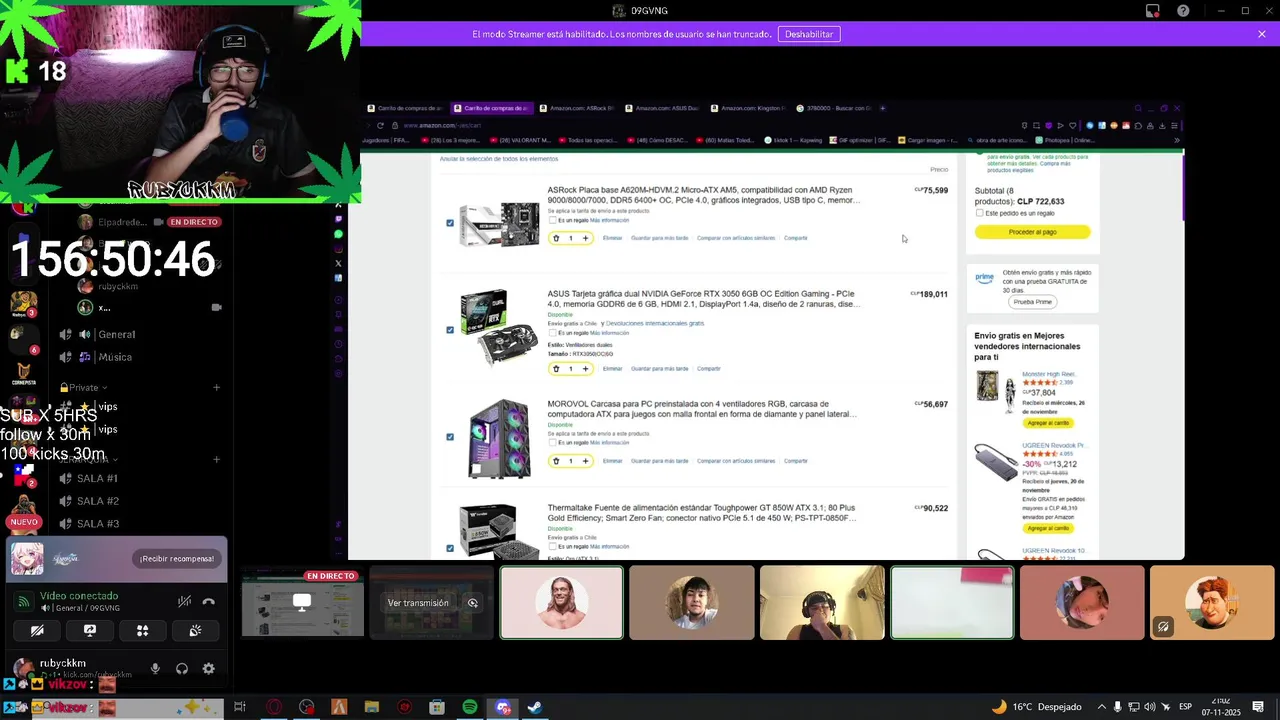Click Proceder al pago on Amazon

coord(1032,232)
